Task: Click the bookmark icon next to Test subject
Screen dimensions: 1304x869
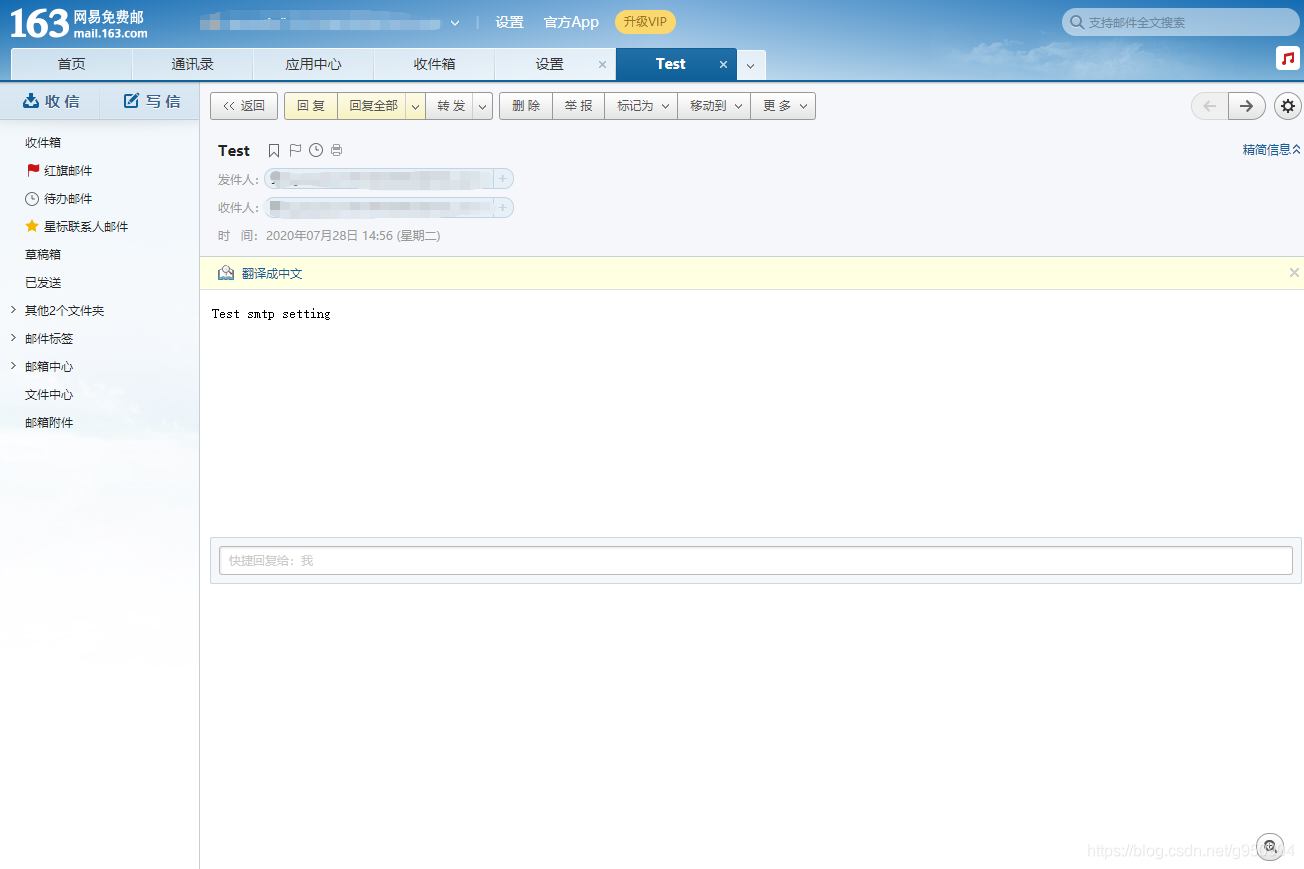Action: (x=274, y=151)
